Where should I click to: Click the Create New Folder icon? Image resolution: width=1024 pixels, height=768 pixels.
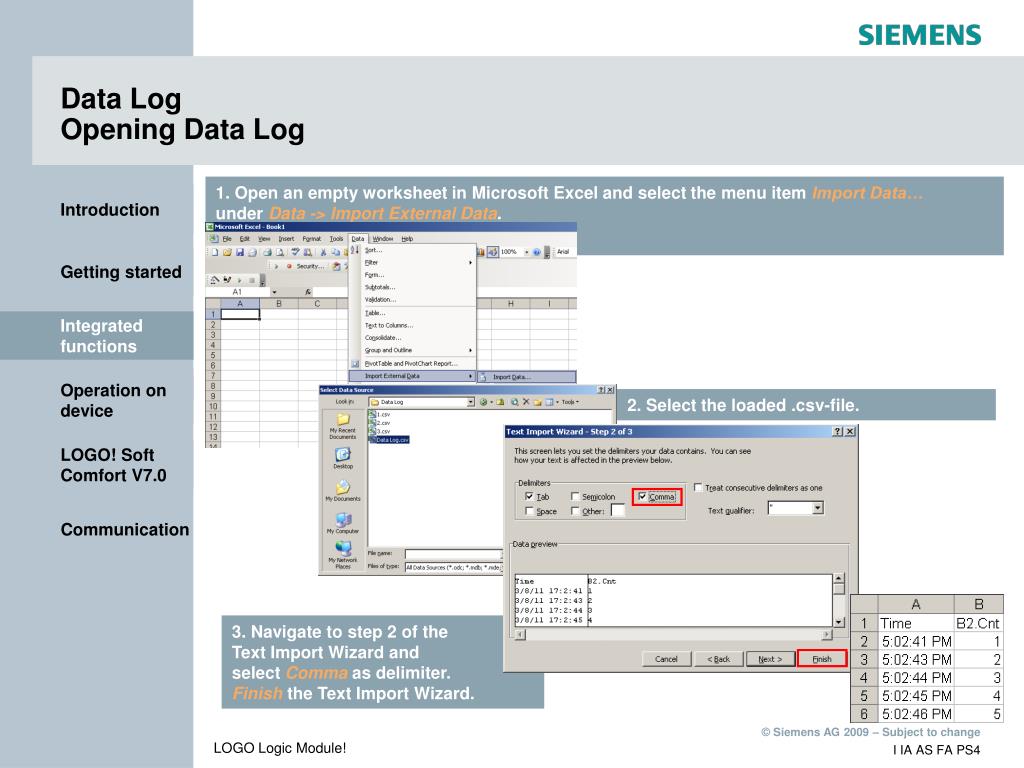[x=537, y=402]
